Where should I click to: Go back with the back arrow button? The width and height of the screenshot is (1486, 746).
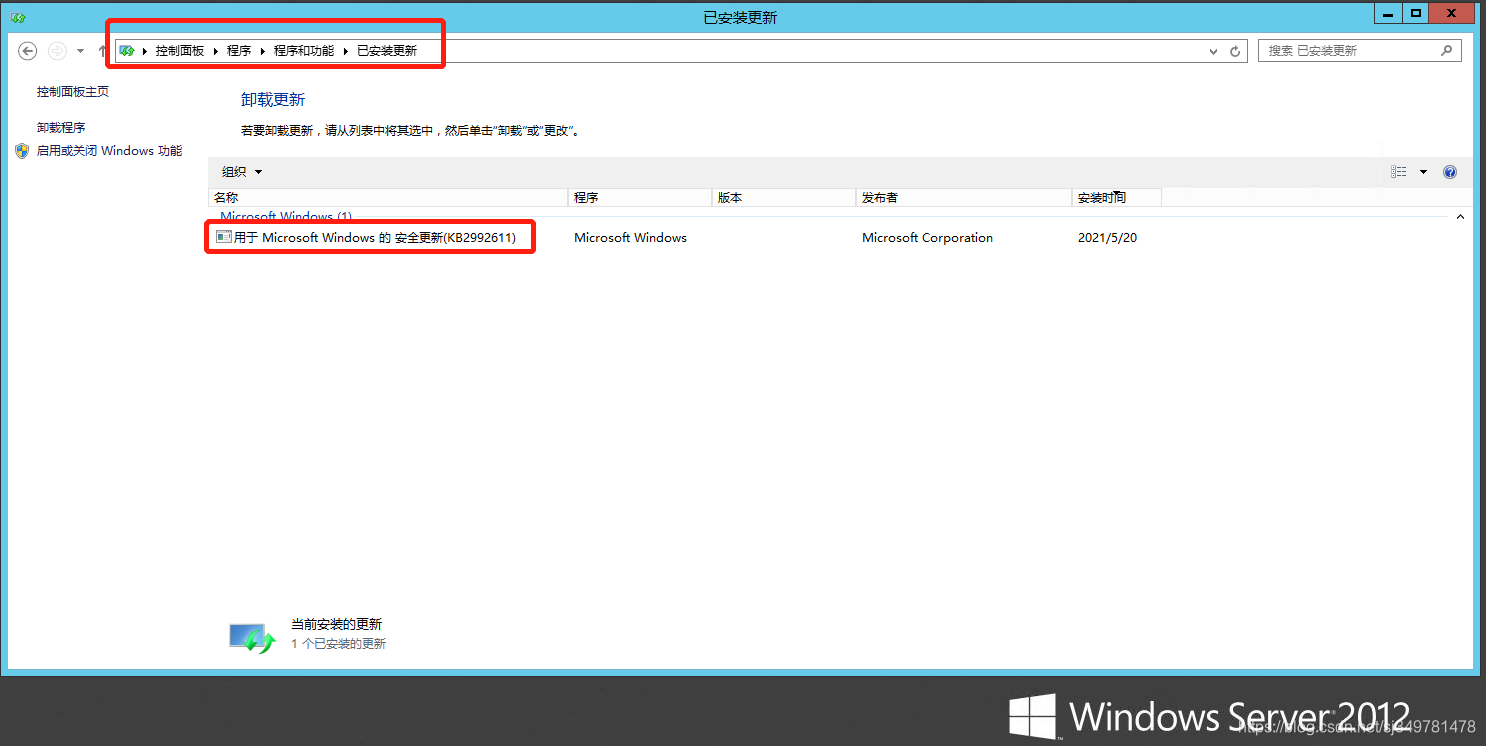click(x=28, y=51)
